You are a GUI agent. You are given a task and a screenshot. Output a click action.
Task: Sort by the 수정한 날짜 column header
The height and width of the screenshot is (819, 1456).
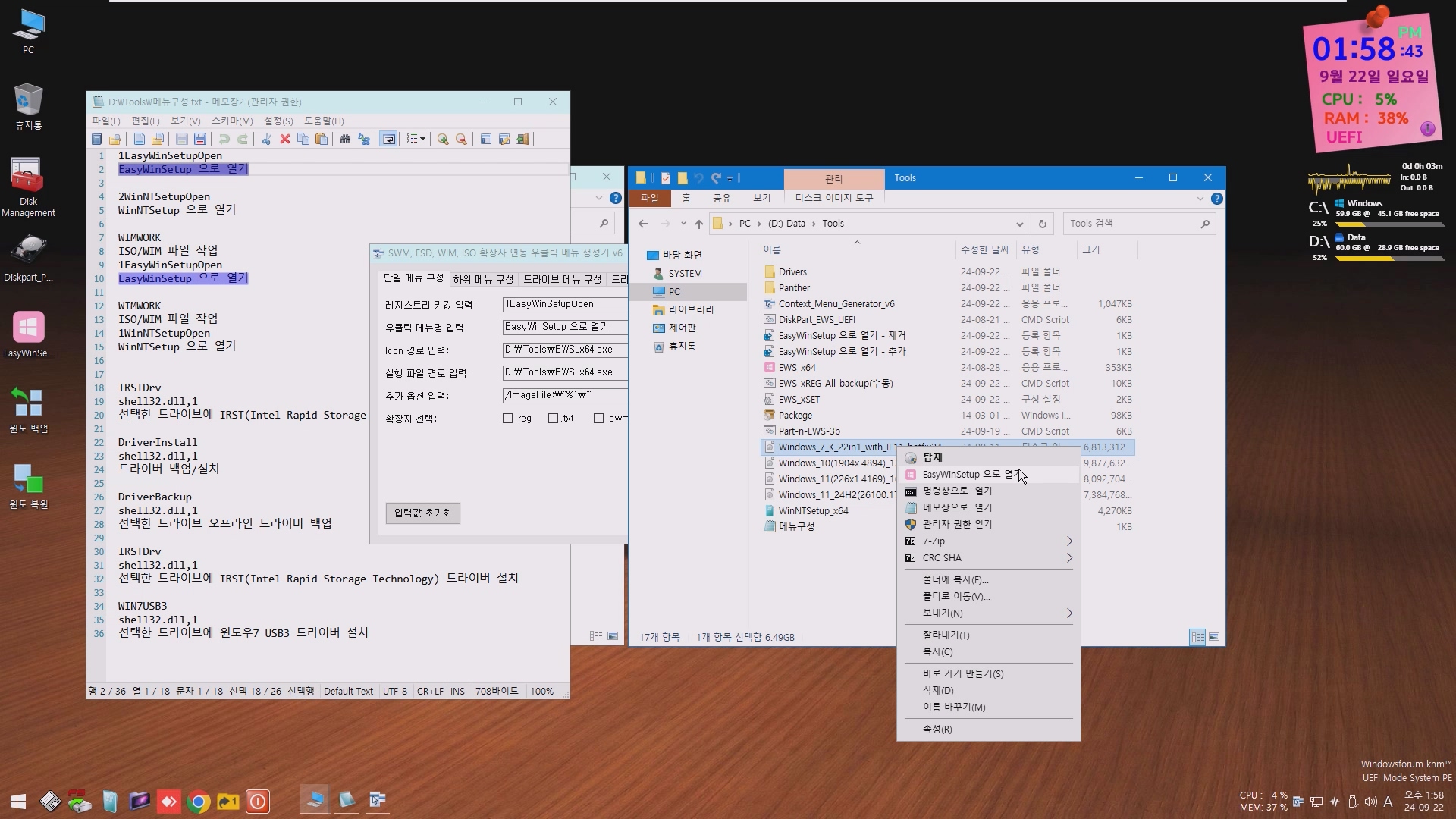coord(985,249)
